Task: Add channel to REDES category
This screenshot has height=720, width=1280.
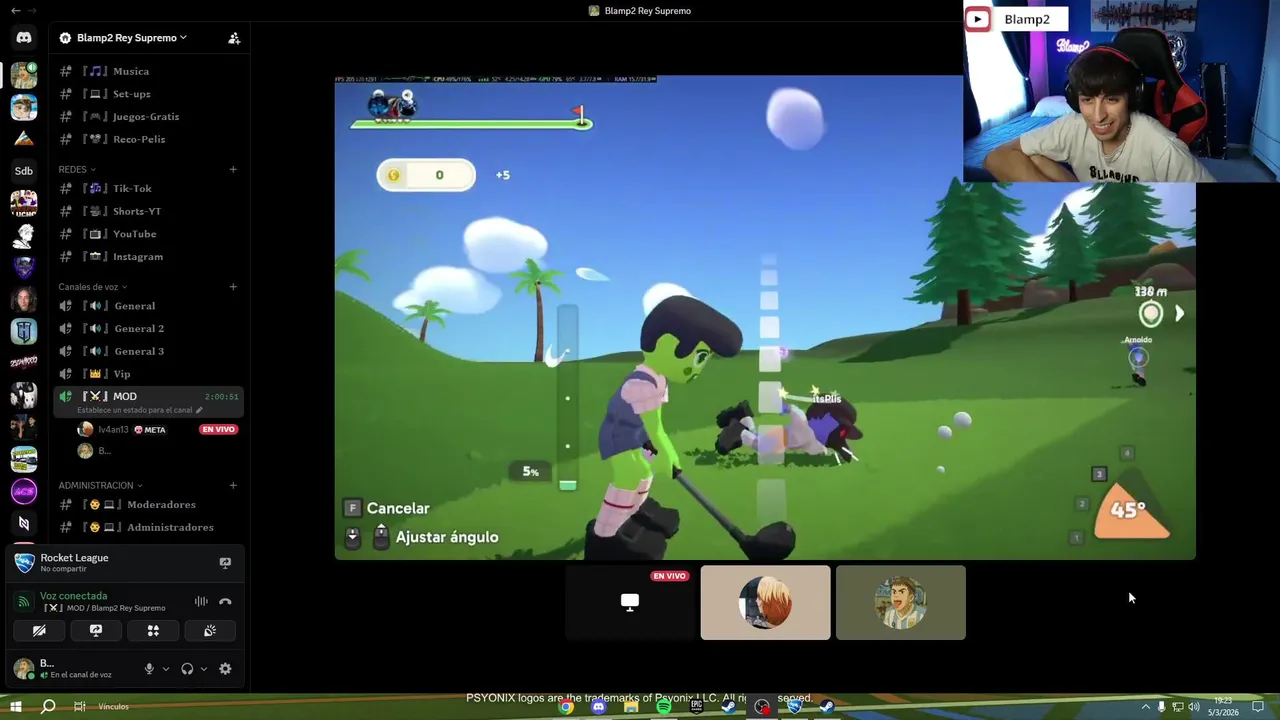Action: point(233,169)
